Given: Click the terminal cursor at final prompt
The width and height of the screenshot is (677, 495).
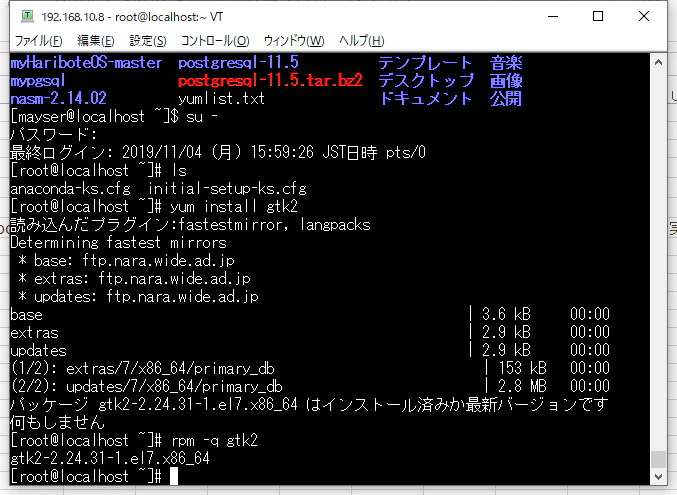Looking at the screenshot, I should 174,476.
